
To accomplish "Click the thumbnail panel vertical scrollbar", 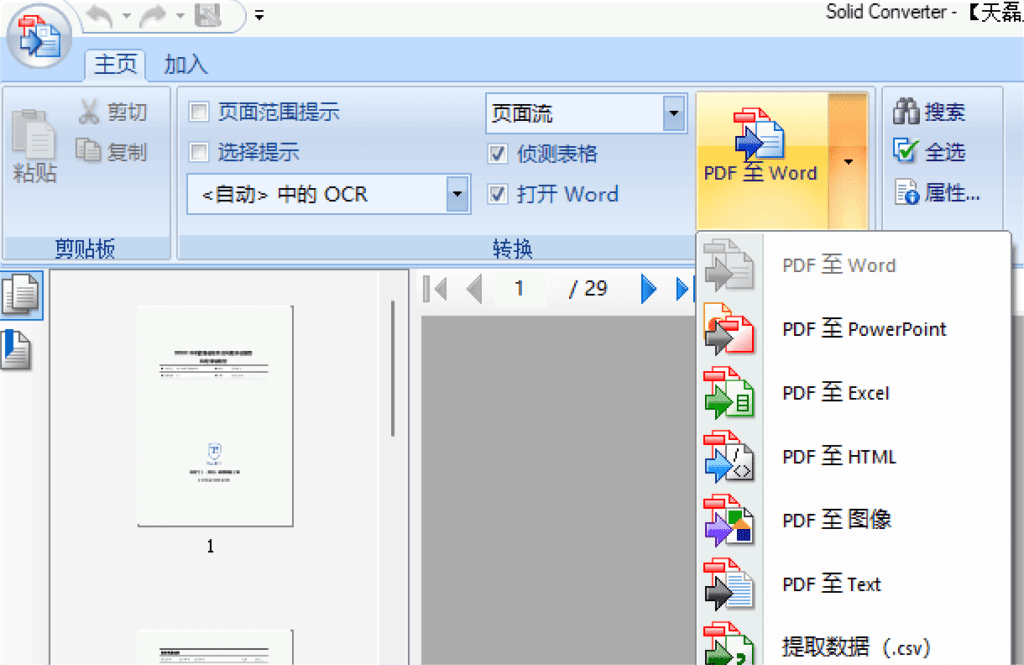I will click(392, 368).
